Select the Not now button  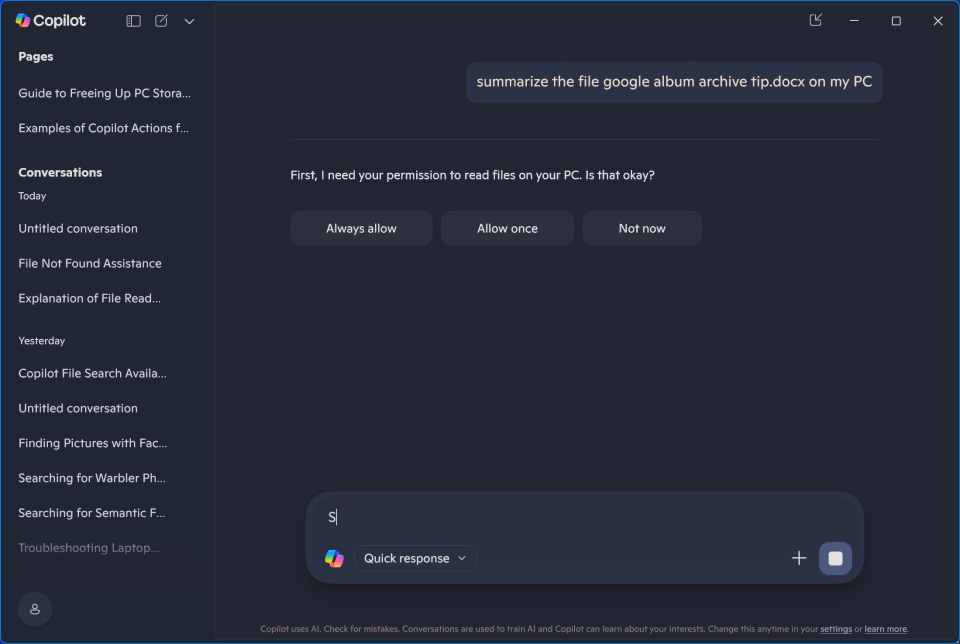[642, 228]
